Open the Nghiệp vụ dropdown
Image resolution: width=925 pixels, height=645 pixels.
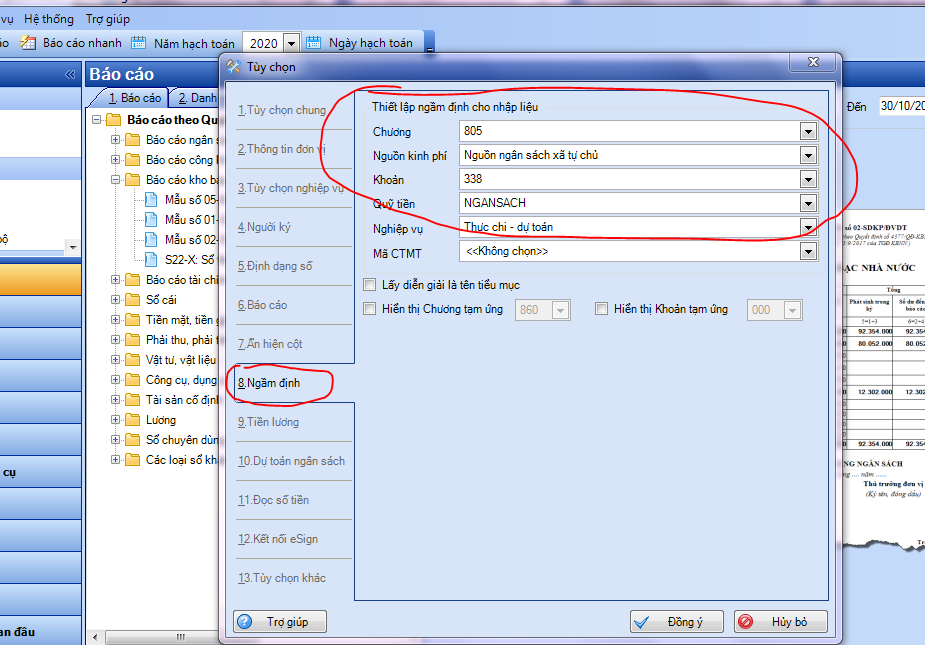pyautogui.click(x=808, y=227)
